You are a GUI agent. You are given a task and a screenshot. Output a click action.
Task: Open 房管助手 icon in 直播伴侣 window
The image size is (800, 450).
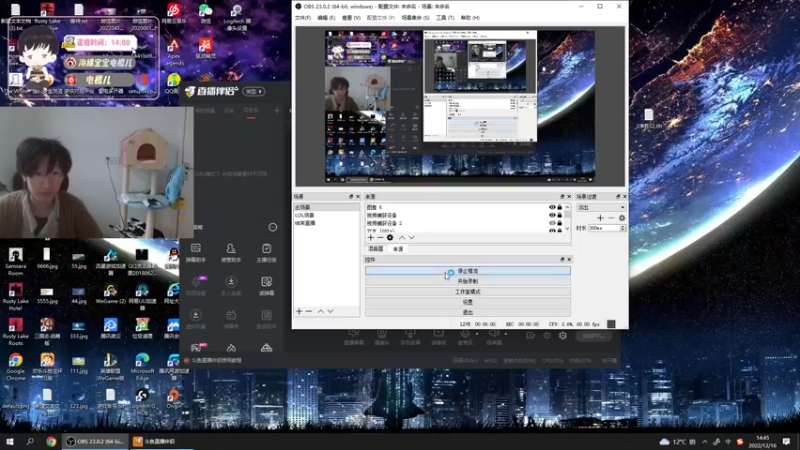pos(231,252)
